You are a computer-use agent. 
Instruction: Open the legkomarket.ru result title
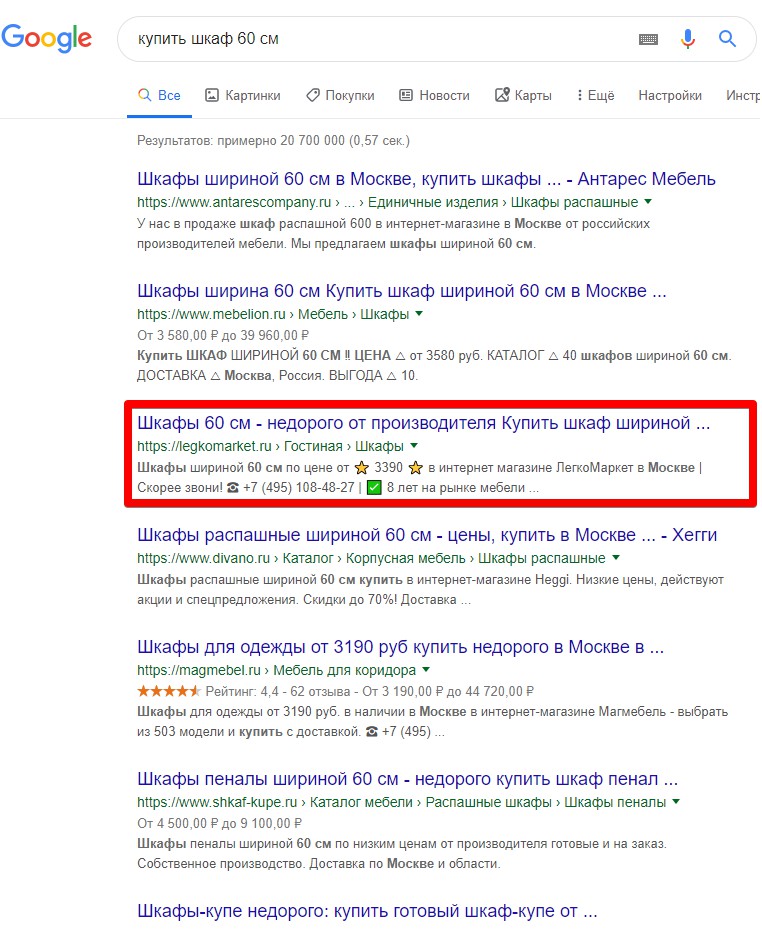[424, 423]
